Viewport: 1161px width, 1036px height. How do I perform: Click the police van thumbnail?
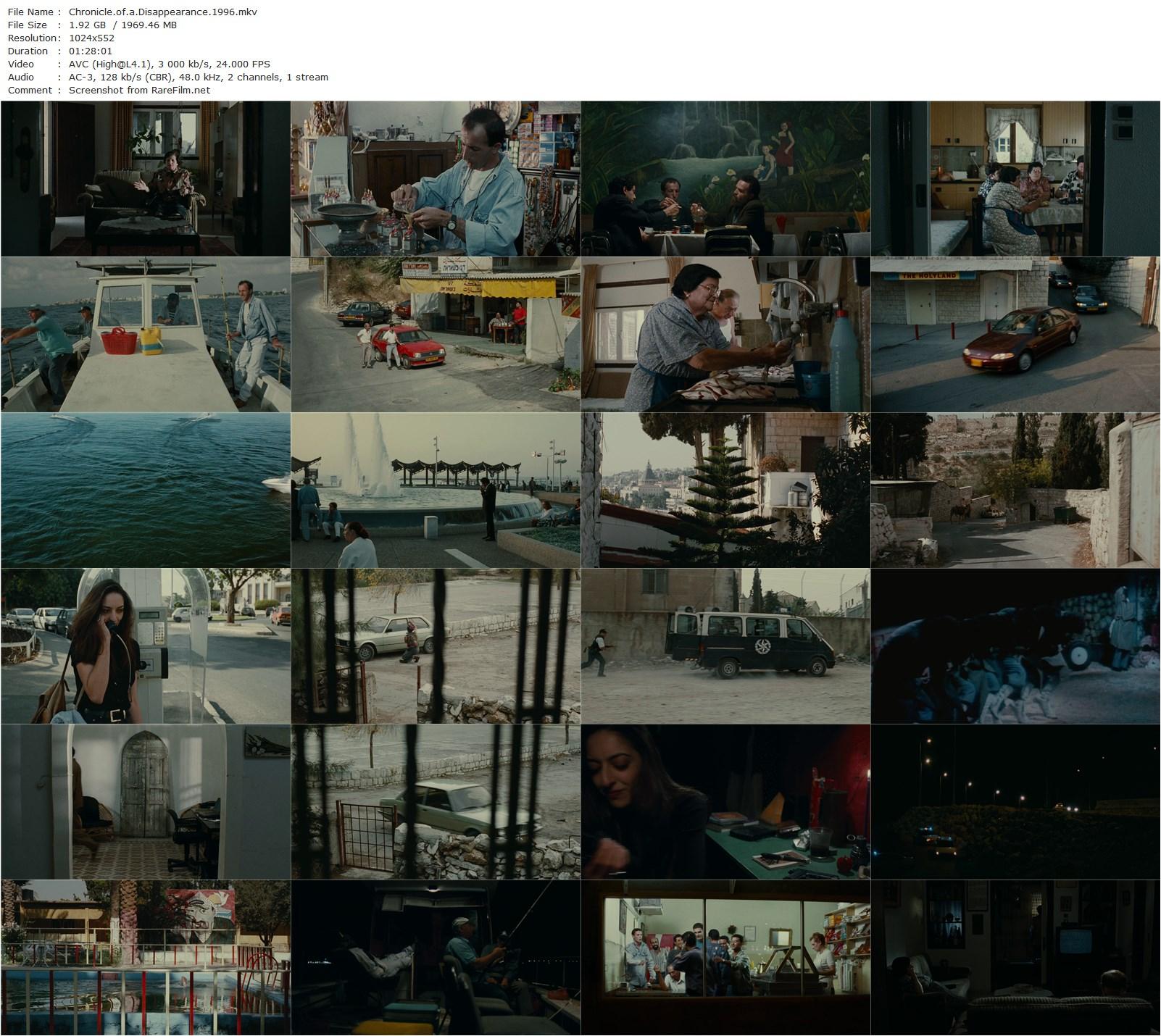click(x=725, y=646)
